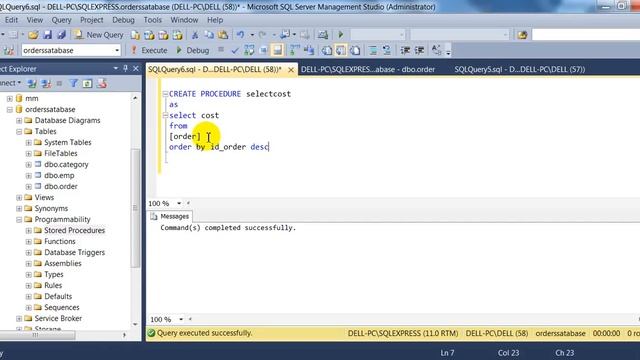Collapse the orderssatabase database node
This screenshot has height=360, width=640.
point(9,109)
